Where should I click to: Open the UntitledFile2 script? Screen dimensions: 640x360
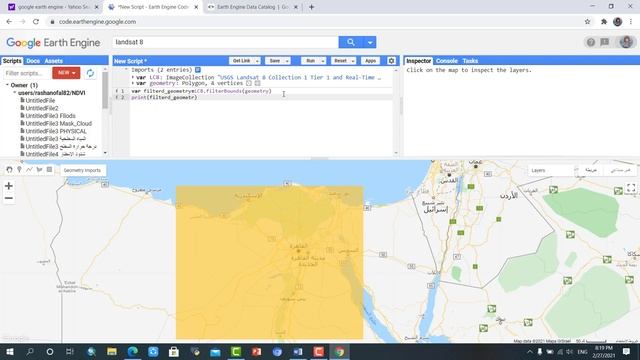click(42, 108)
